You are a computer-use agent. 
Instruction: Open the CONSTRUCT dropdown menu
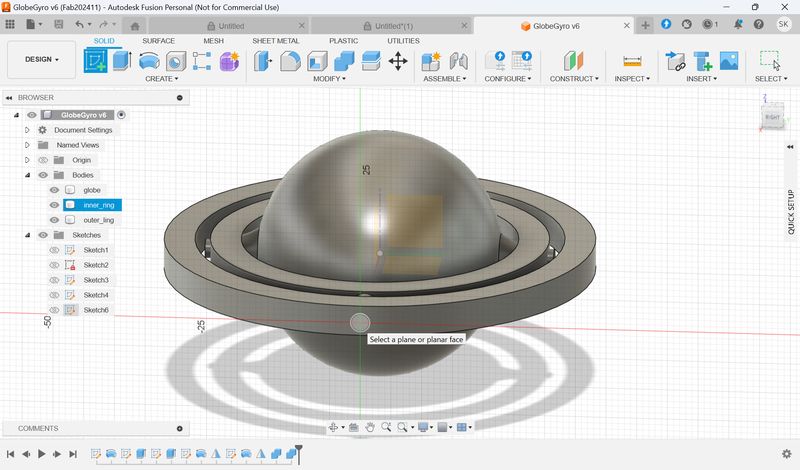pyautogui.click(x=574, y=79)
